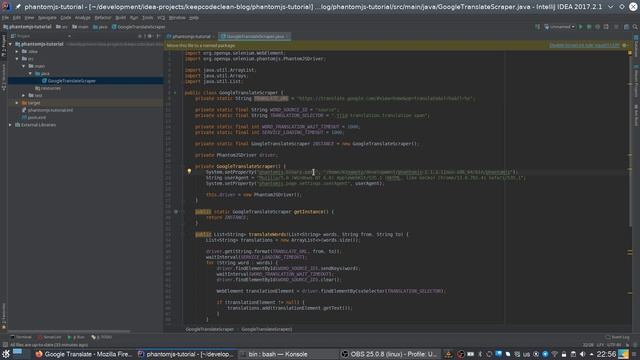Viewport: 640px width, 360px height.
Task: Click the link in the yellow notification banner
Action: point(584,45)
